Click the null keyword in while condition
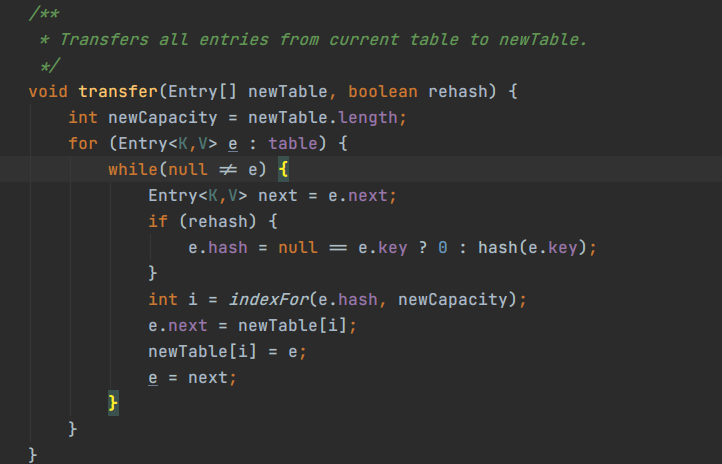Image resolution: width=722 pixels, height=464 pixels. 188,170
